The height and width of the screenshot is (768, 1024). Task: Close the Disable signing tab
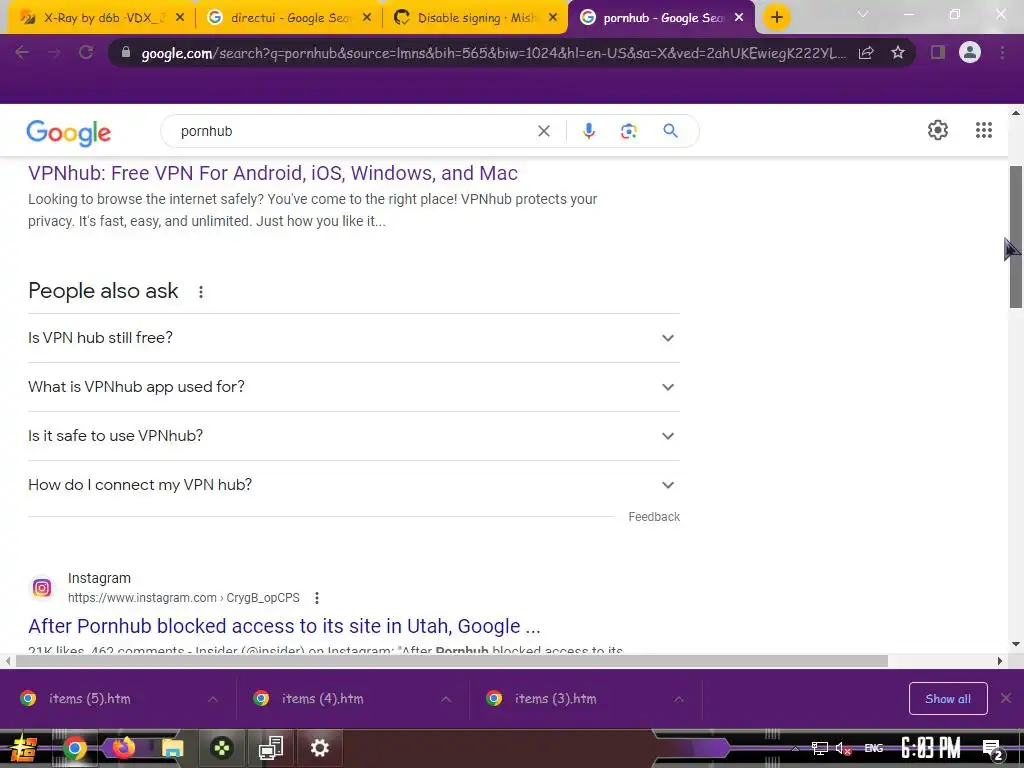click(553, 18)
